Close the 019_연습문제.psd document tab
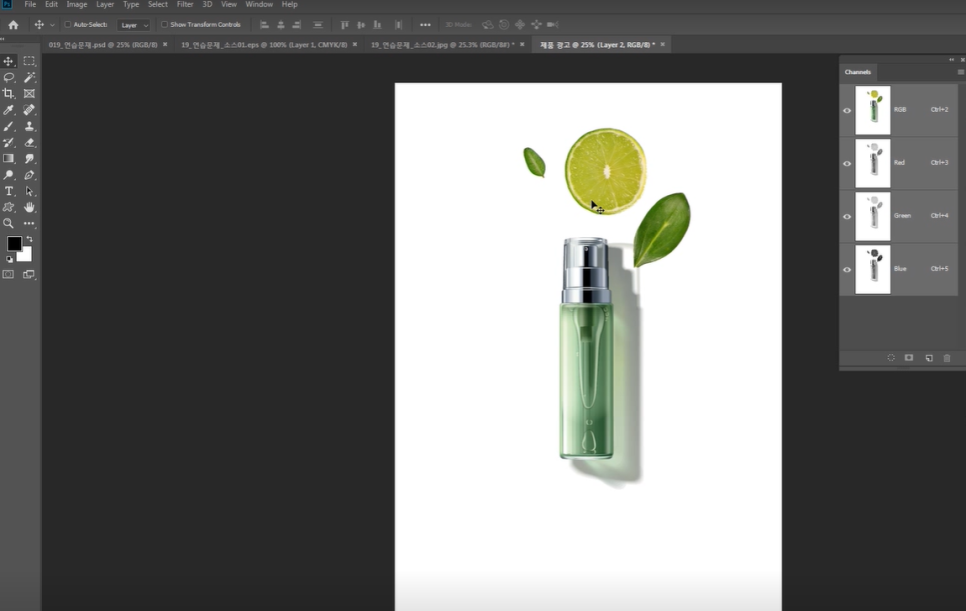The image size is (966, 611). pos(165,44)
